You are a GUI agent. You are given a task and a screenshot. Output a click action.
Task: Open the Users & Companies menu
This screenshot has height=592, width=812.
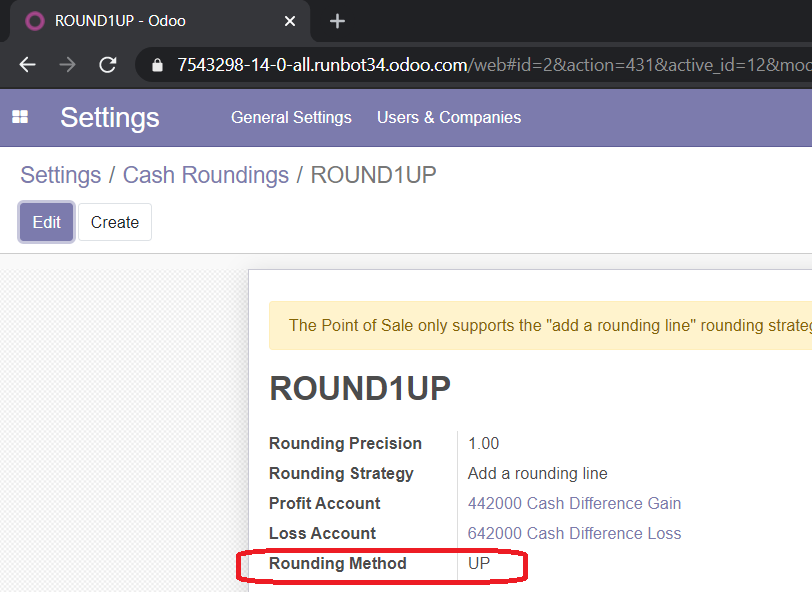point(448,117)
